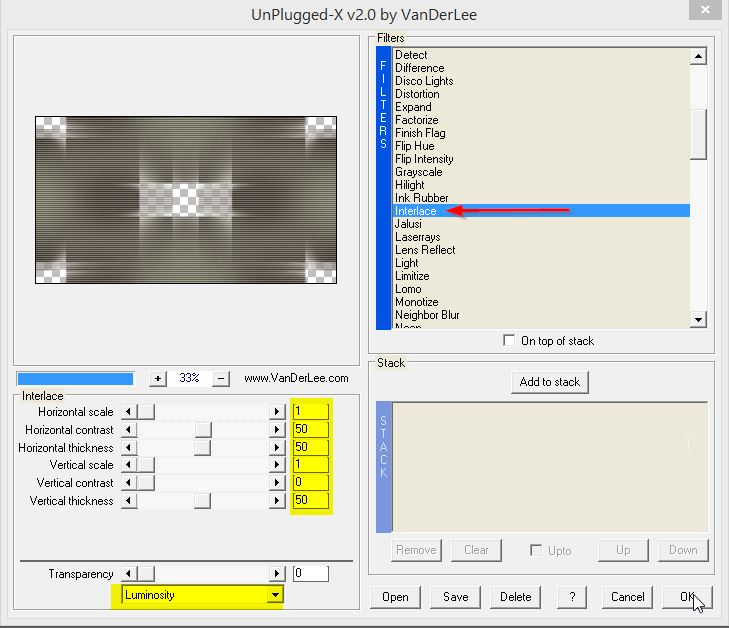The image size is (729, 628).
Task: Click the Save button
Action: tap(455, 597)
